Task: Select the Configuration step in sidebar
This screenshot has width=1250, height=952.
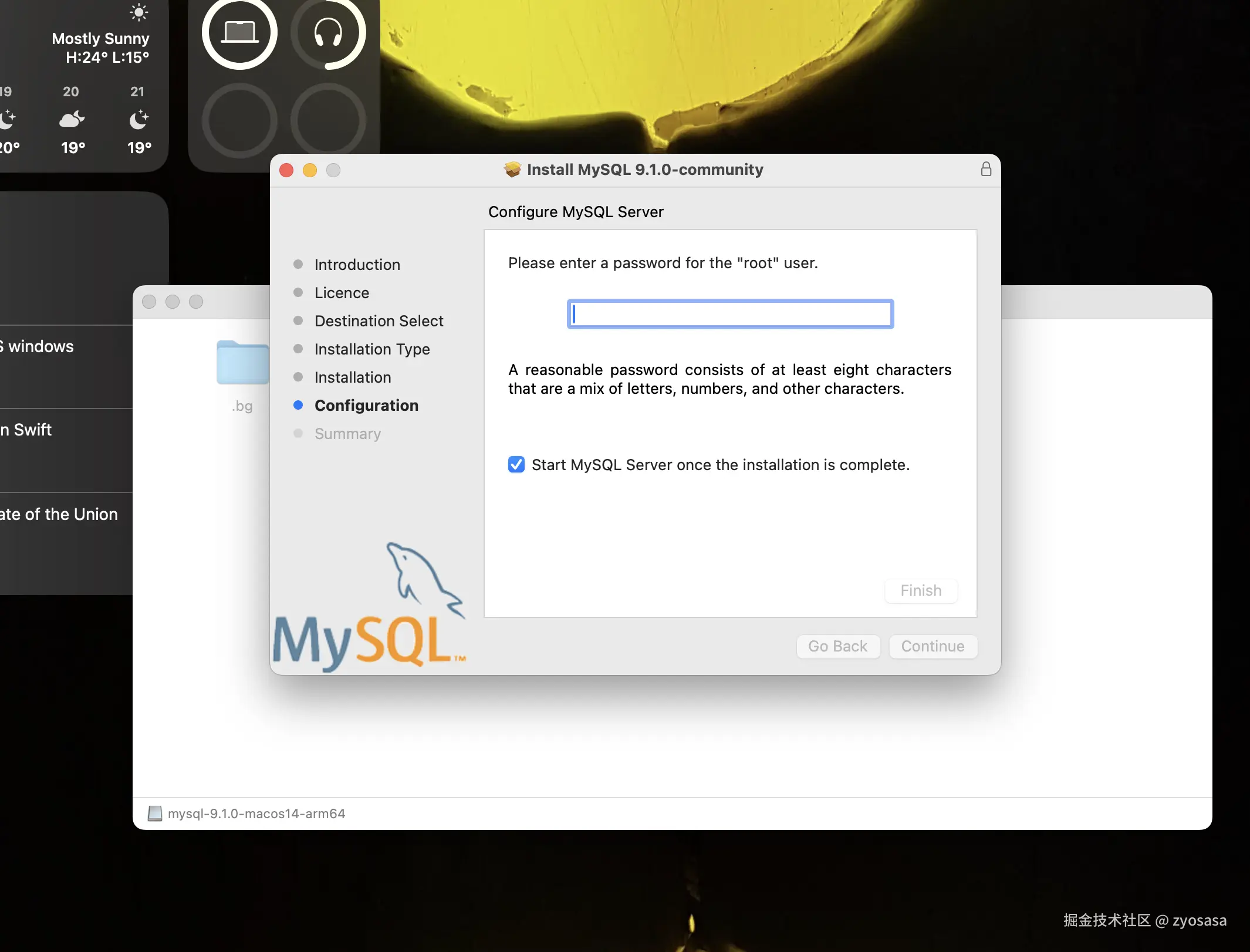Action: (x=366, y=406)
